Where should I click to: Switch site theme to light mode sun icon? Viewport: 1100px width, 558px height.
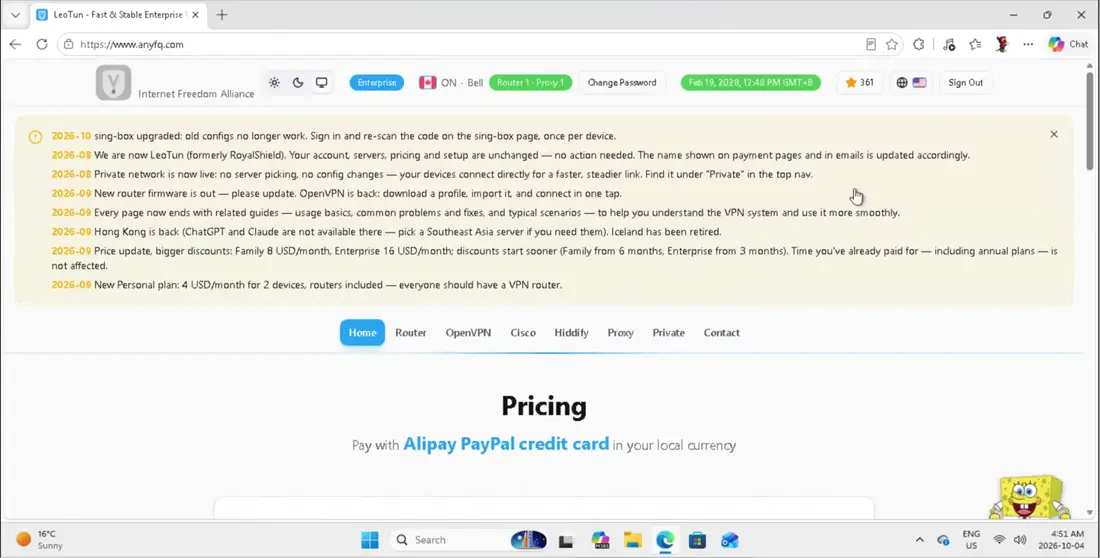[274, 83]
